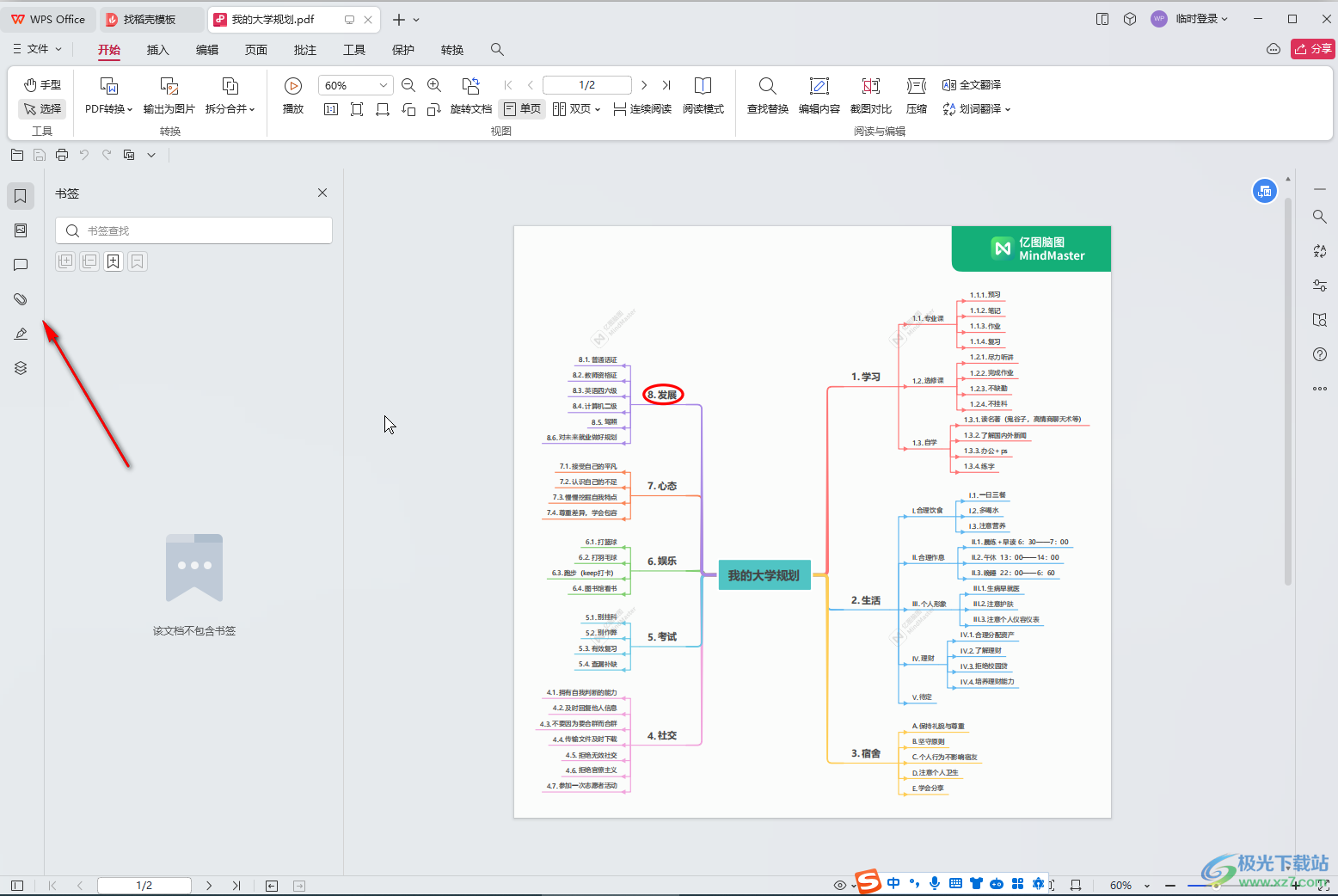
Task: Go to next page in ribbon
Action: (644, 85)
